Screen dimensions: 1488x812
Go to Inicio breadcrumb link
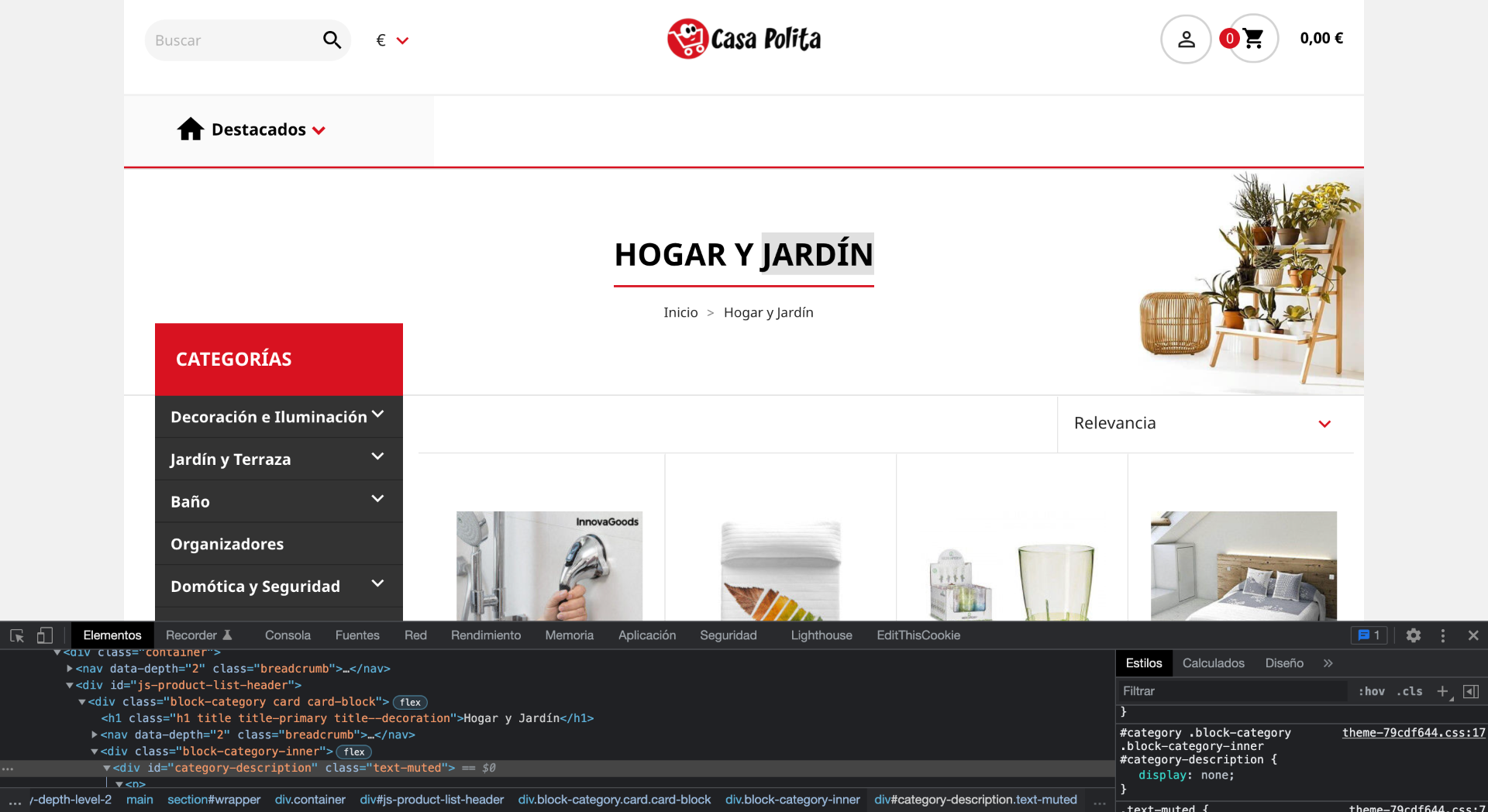click(680, 312)
